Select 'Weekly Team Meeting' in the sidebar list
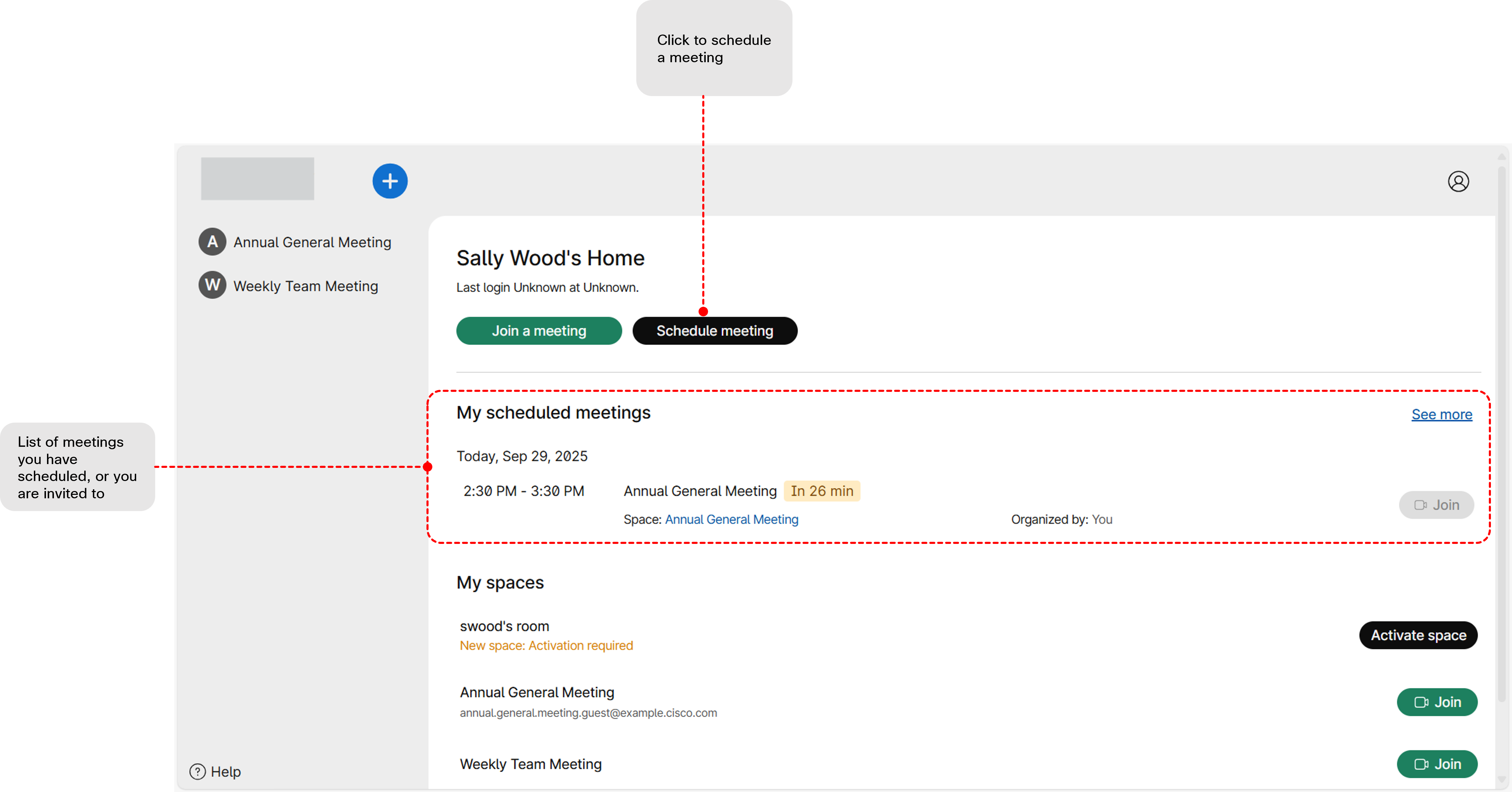 point(305,285)
